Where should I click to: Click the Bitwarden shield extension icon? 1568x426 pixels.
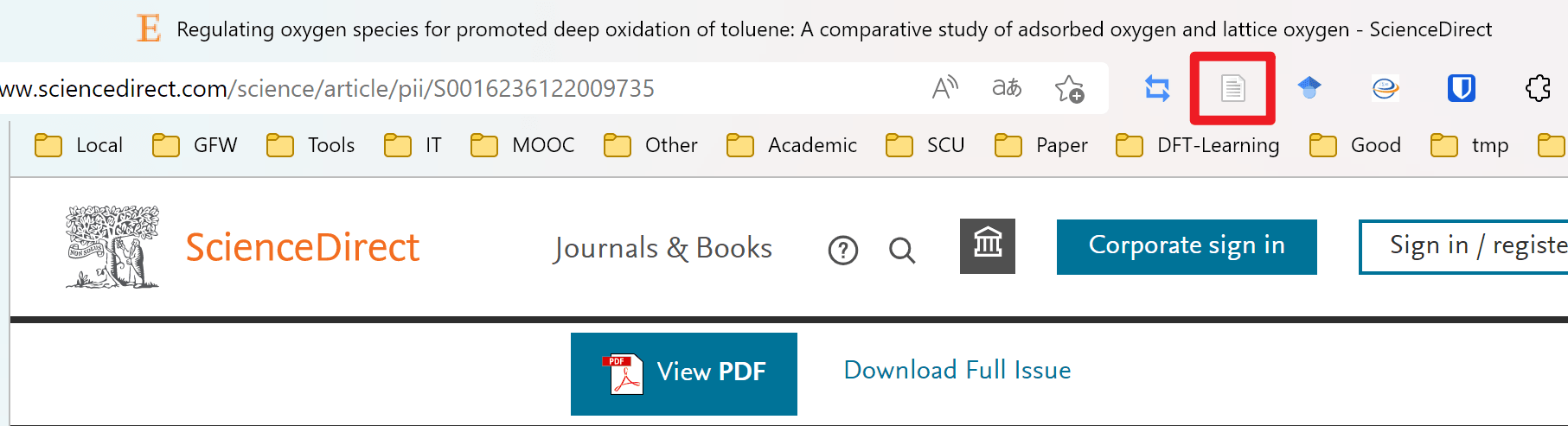1461,88
